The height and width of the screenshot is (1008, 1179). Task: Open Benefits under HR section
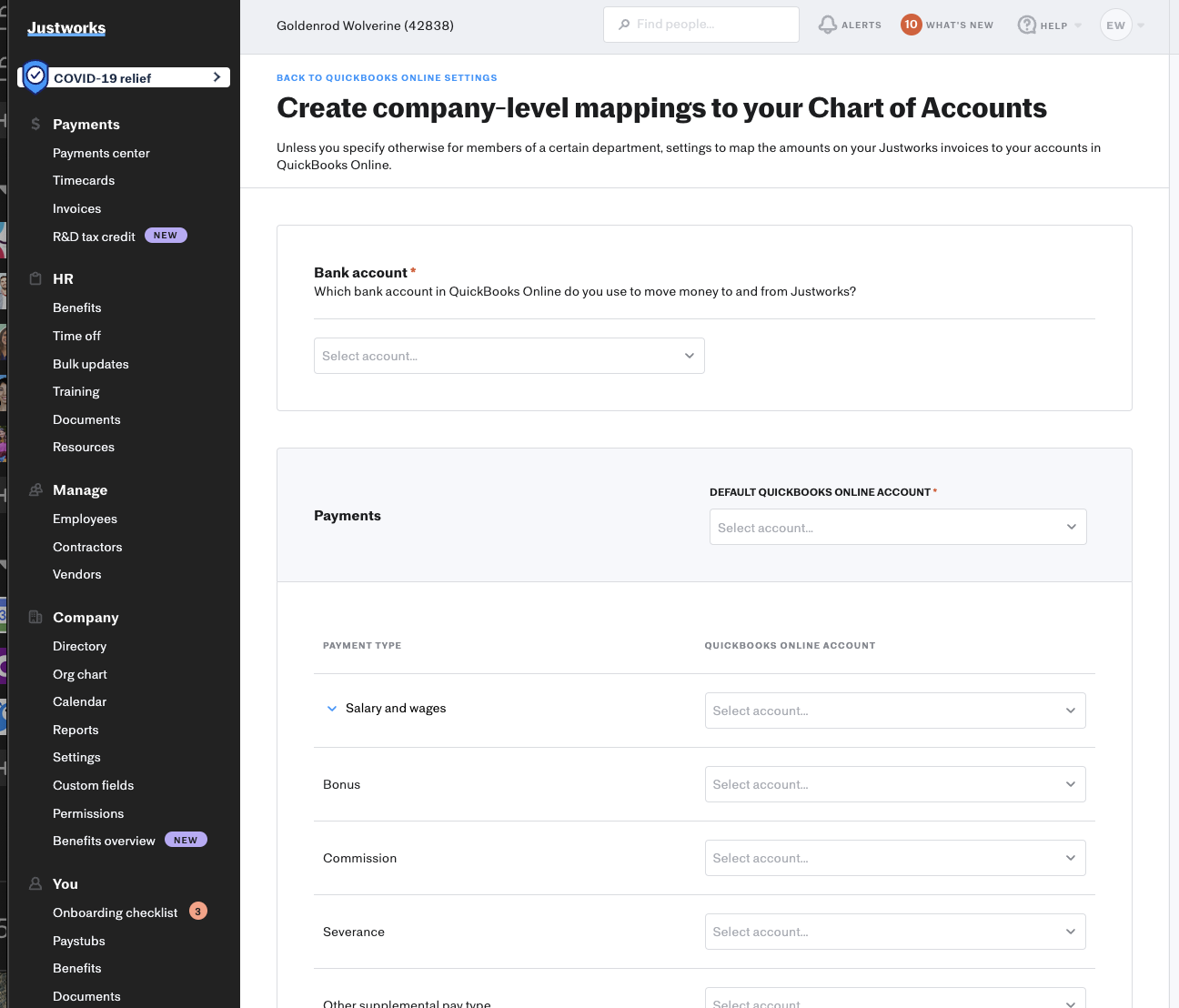77,307
